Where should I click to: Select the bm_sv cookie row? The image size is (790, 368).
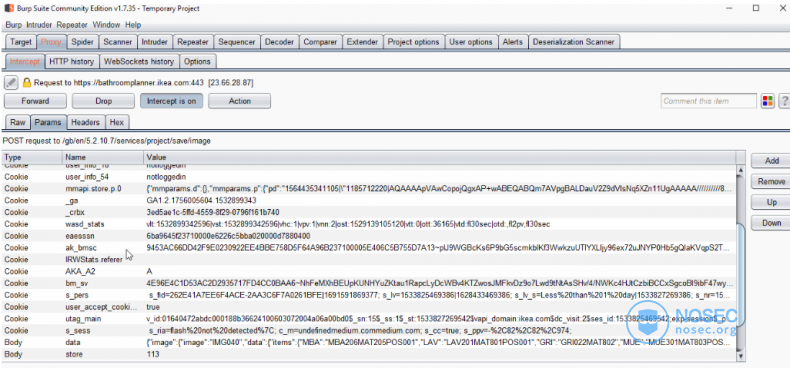(x=368, y=283)
